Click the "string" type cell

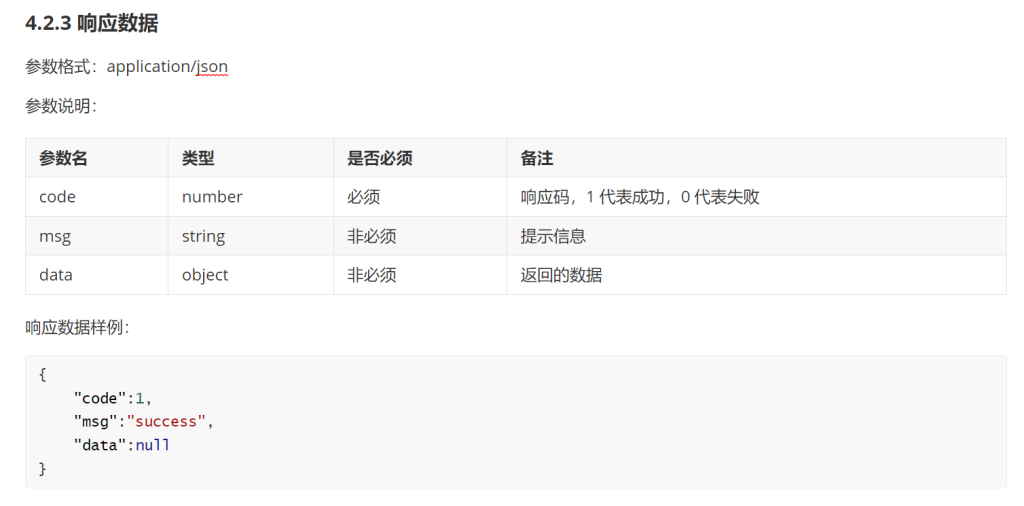(x=203, y=236)
